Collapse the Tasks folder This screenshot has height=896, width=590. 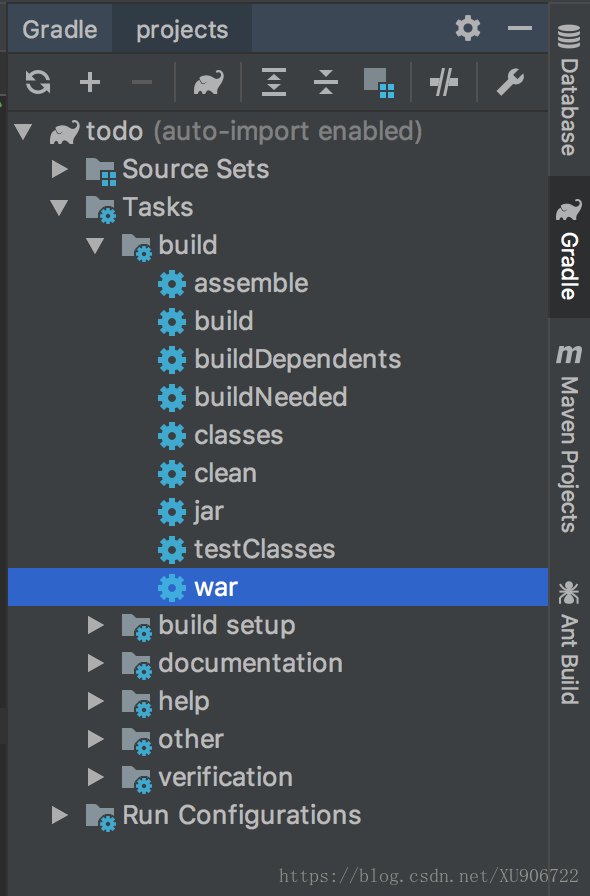[x=59, y=207]
